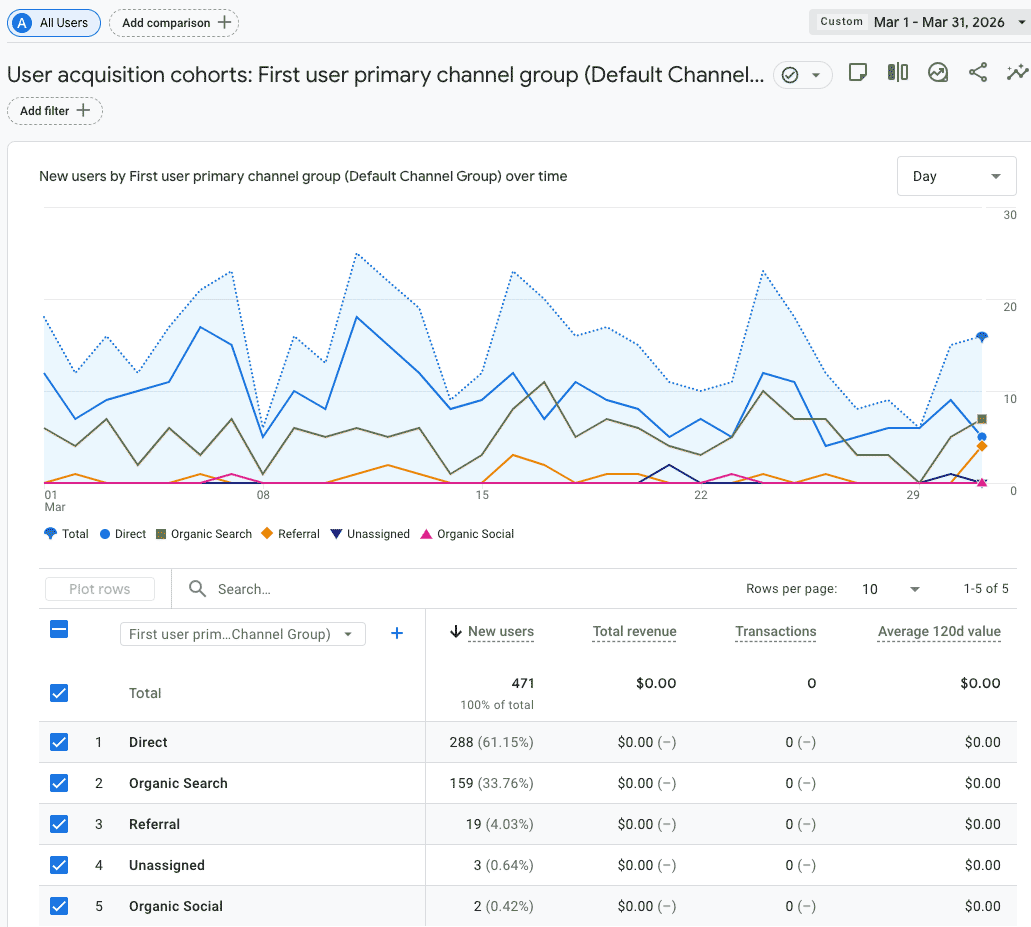1031x927 pixels.
Task: Click the Referral legend color marker
Action: [268, 534]
